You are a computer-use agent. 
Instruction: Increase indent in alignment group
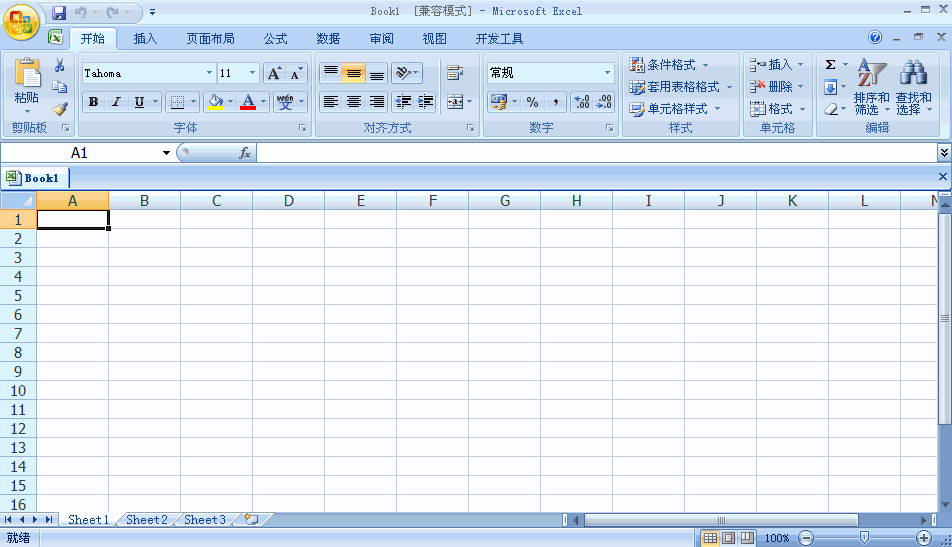point(426,102)
